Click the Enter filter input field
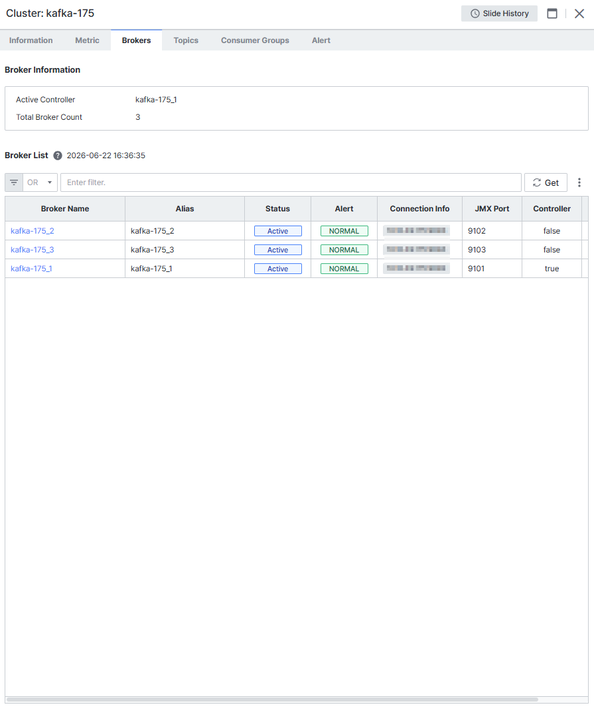 (291, 182)
